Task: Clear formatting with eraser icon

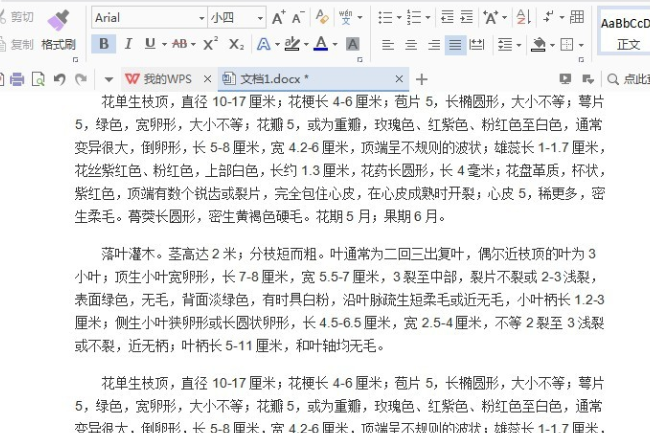Action: pyautogui.click(x=322, y=17)
